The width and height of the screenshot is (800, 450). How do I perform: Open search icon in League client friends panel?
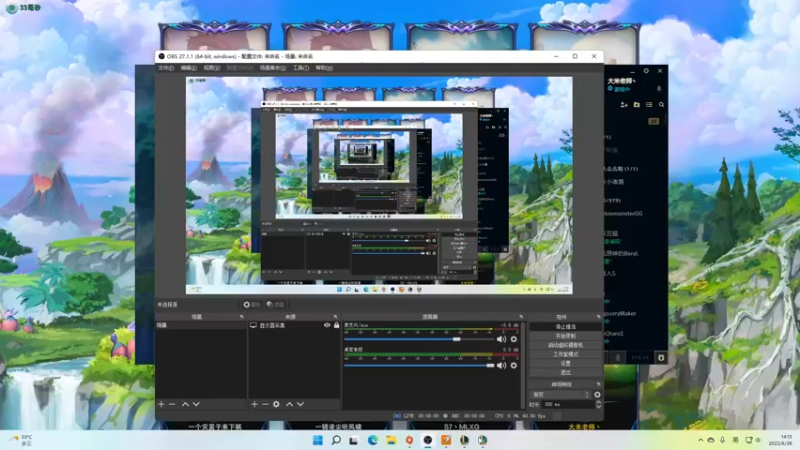[662, 105]
